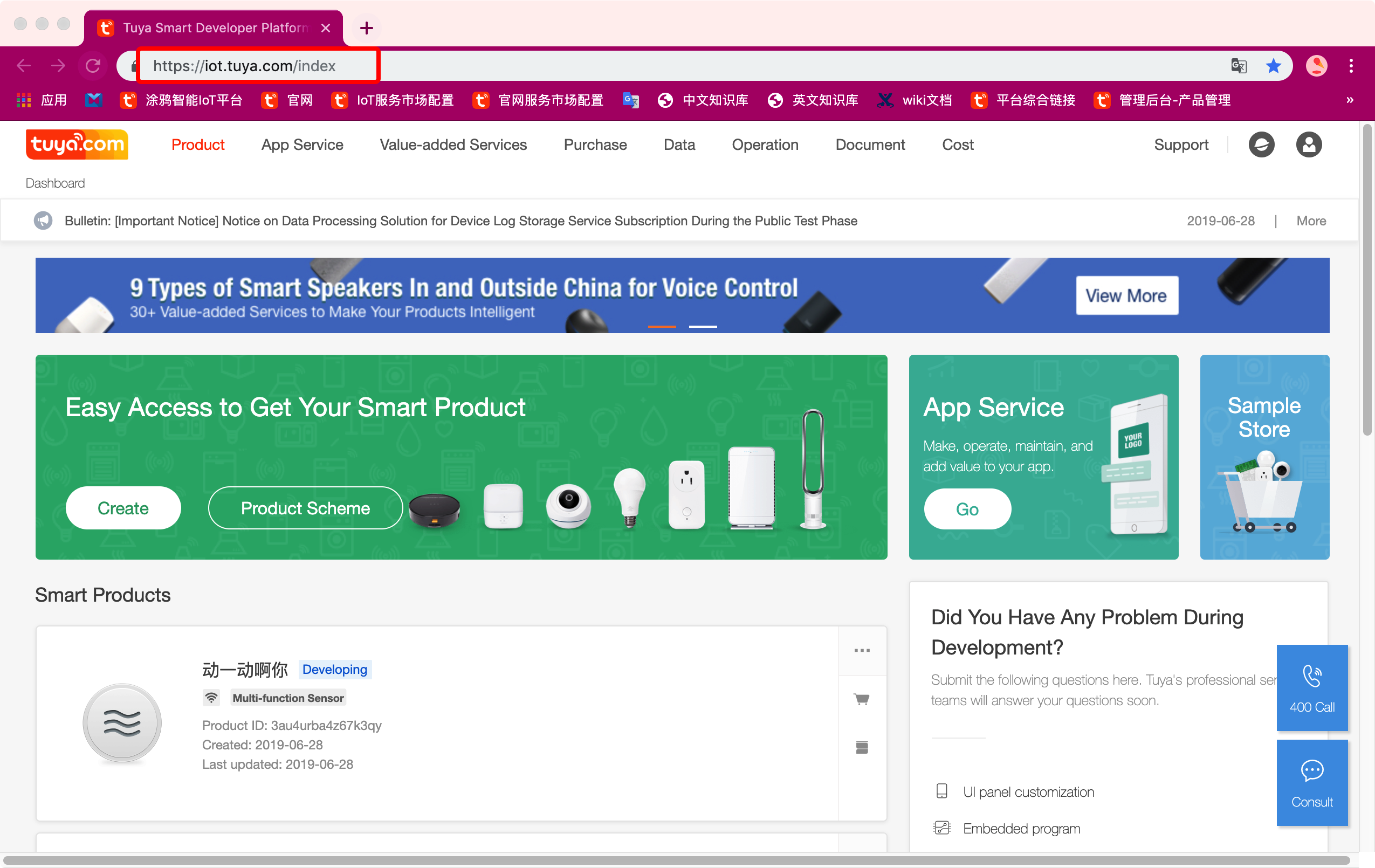Click the Tuya.com logo
The width and height of the screenshot is (1375, 868).
click(x=77, y=144)
